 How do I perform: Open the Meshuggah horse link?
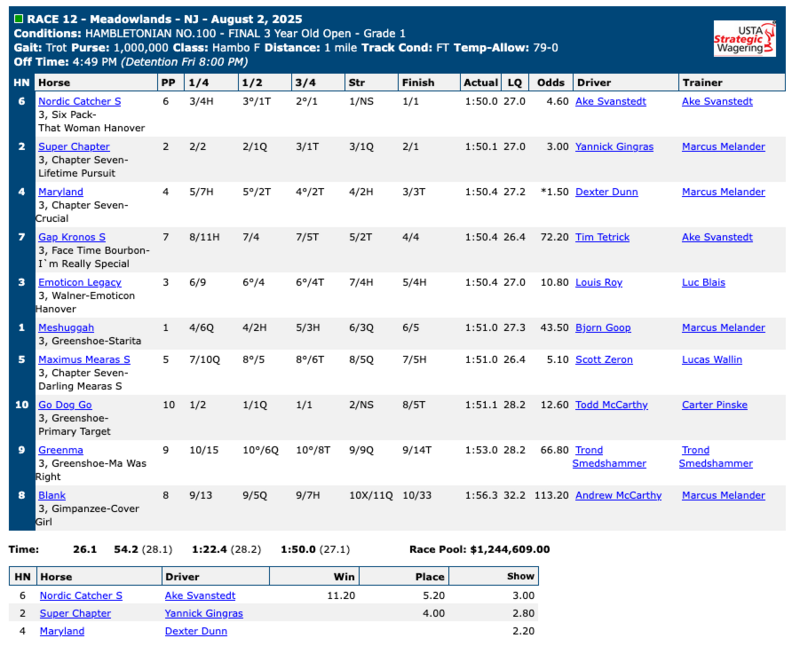coord(67,328)
